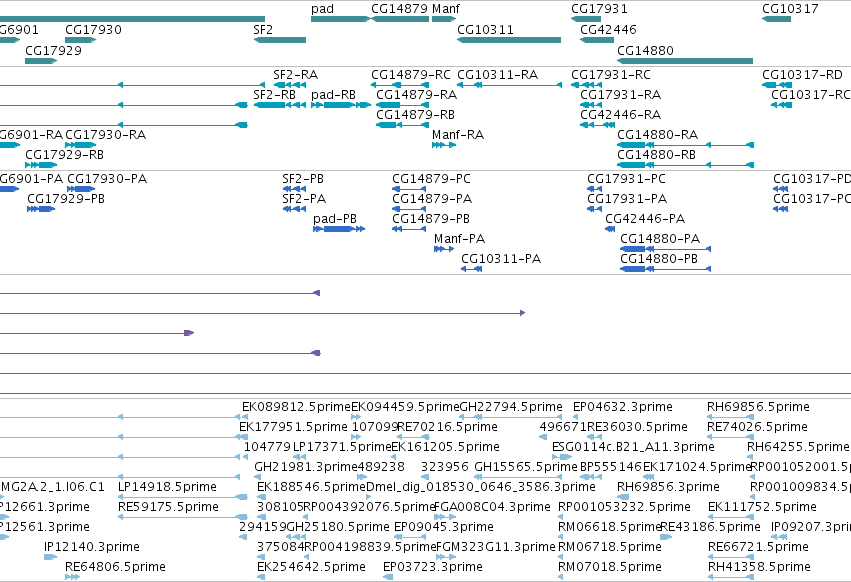Select the EK111752.5prime EST label
Image resolution: width=851 pixels, height=582 pixels.
click(x=763, y=507)
